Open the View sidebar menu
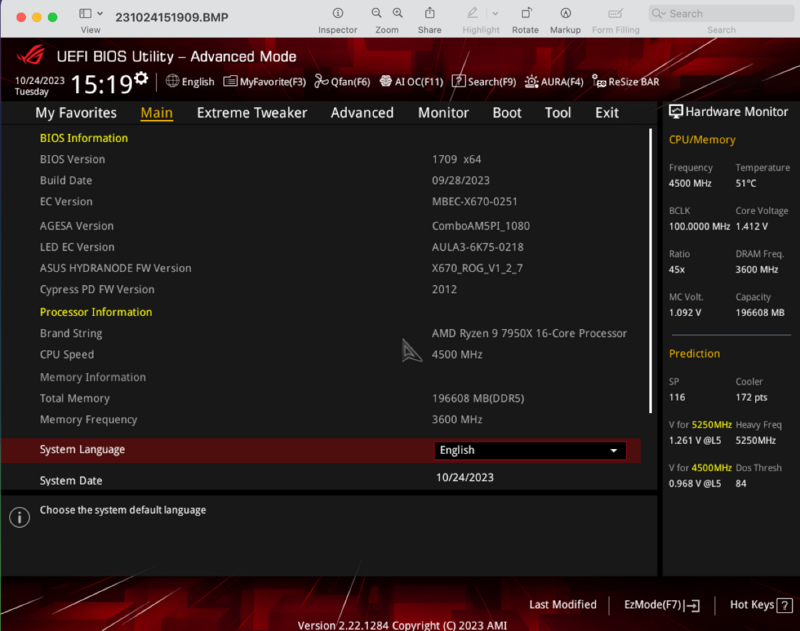Viewport: 800px width, 631px height. coord(91,13)
